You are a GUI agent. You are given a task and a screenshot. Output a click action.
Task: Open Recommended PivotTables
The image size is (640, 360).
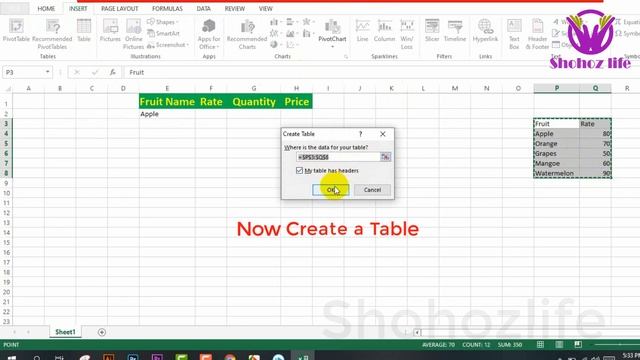[52, 34]
